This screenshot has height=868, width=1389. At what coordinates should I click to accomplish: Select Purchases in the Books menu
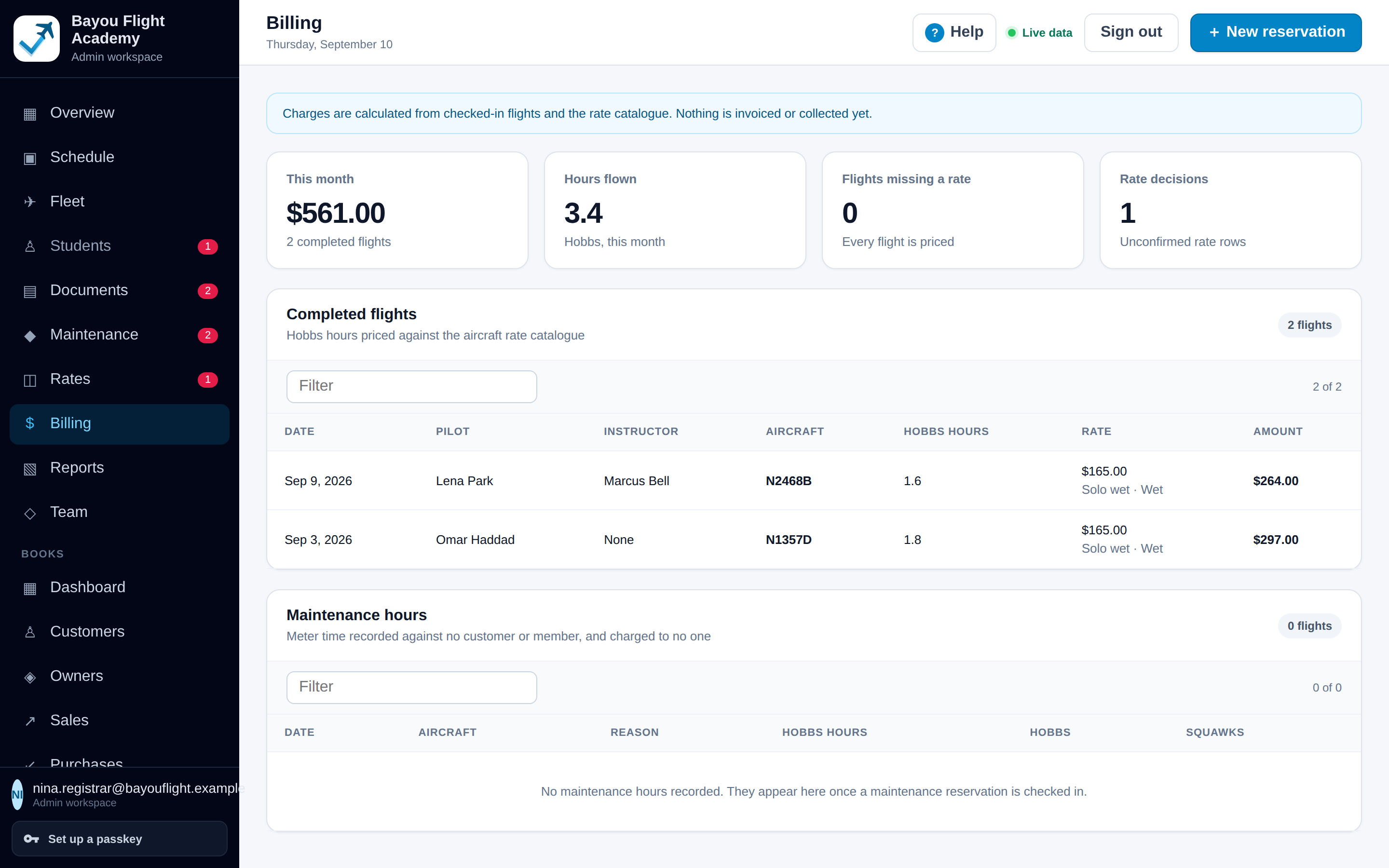(120, 760)
